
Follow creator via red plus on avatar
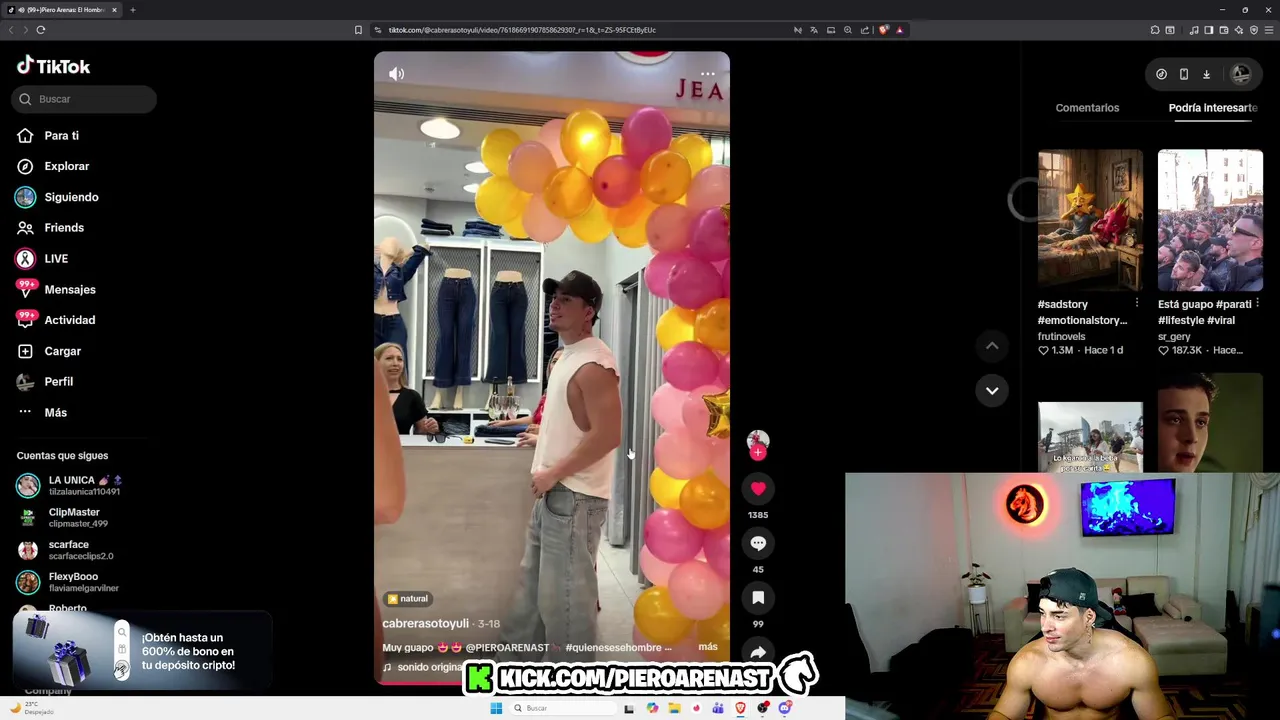click(758, 453)
